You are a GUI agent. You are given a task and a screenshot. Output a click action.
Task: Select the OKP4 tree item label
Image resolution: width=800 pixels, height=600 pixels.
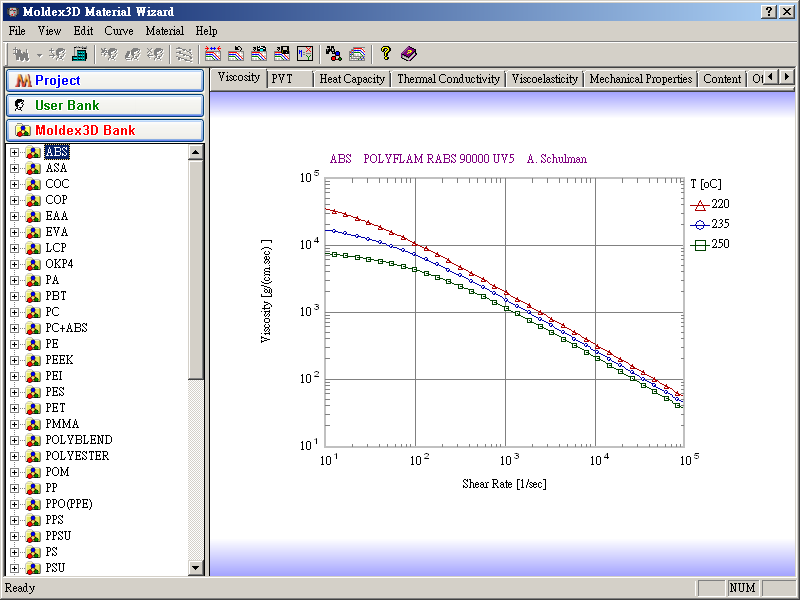coord(59,264)
